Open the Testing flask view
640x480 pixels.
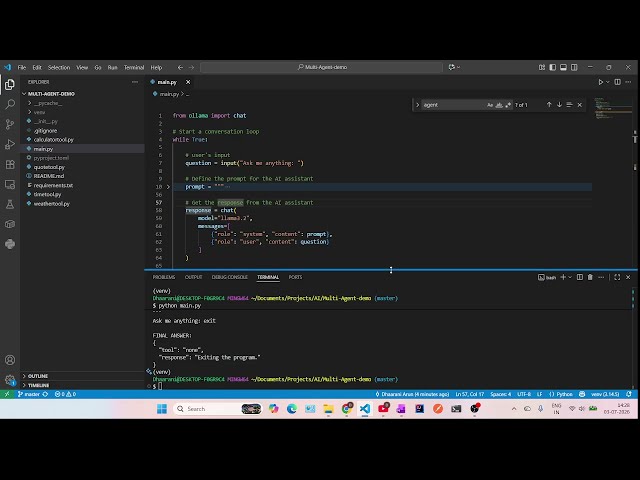pyautogui.click(x=10, y=204)
